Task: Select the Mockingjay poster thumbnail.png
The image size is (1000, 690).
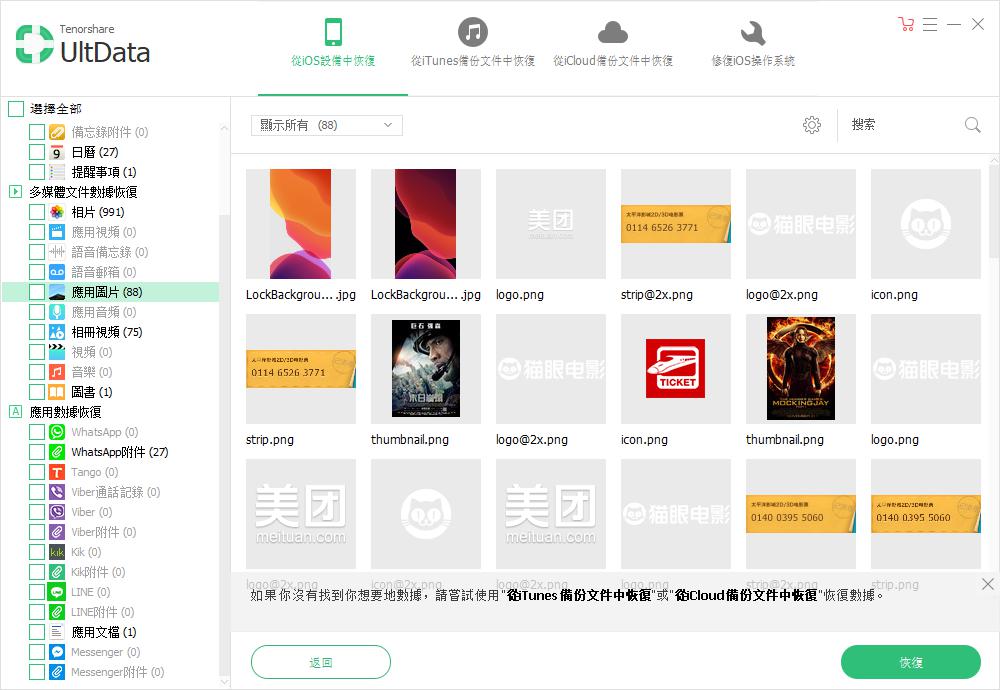Action: [800, 369]
